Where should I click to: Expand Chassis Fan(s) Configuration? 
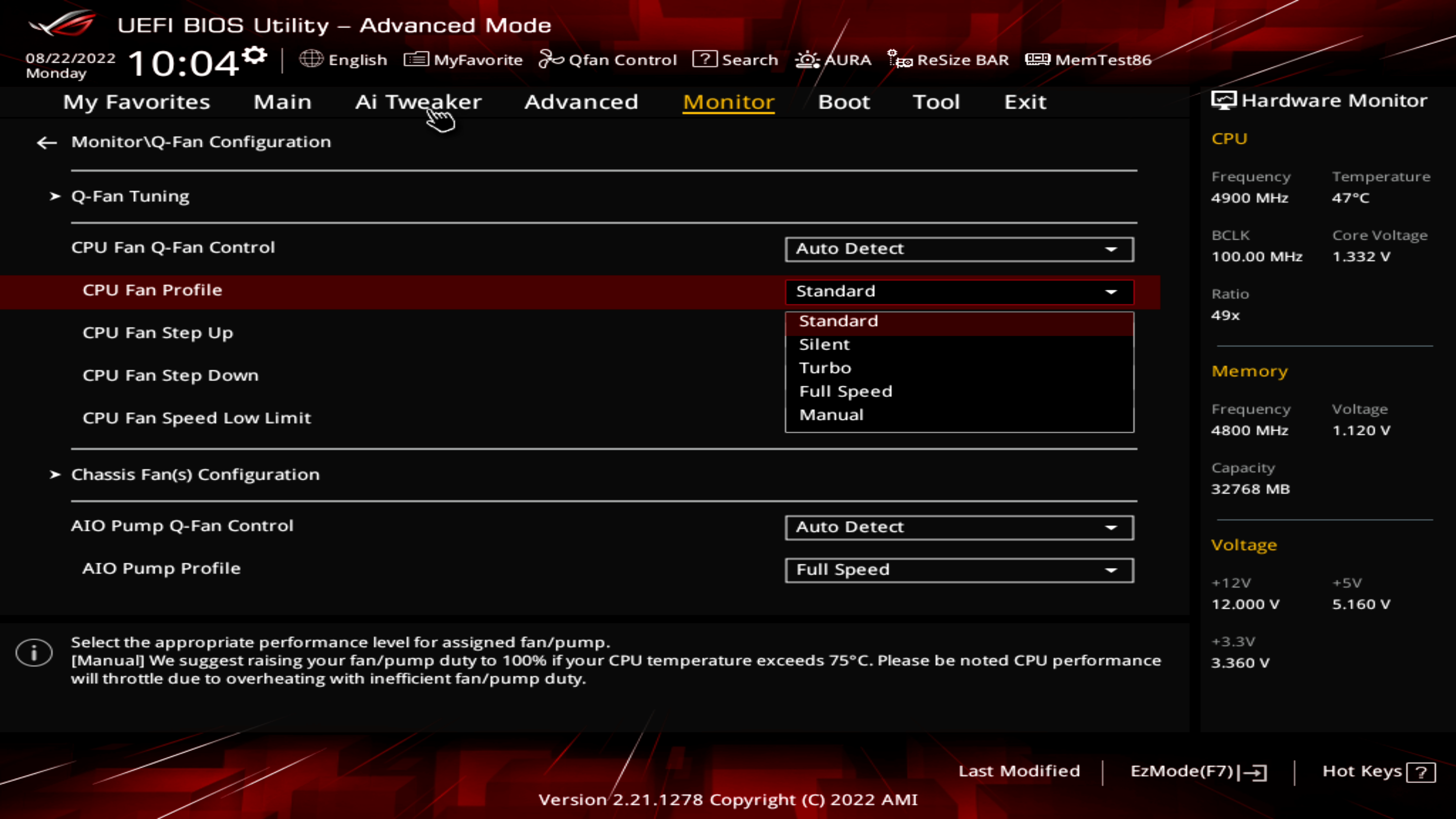194,473
